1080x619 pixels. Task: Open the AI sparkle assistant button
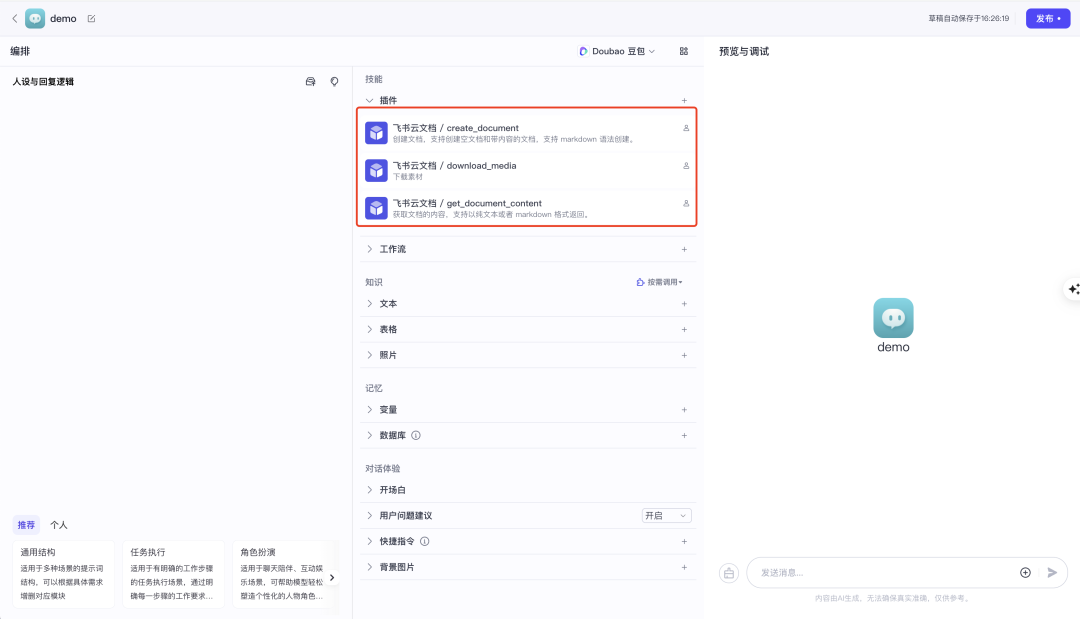click(x=1072, y=289)
